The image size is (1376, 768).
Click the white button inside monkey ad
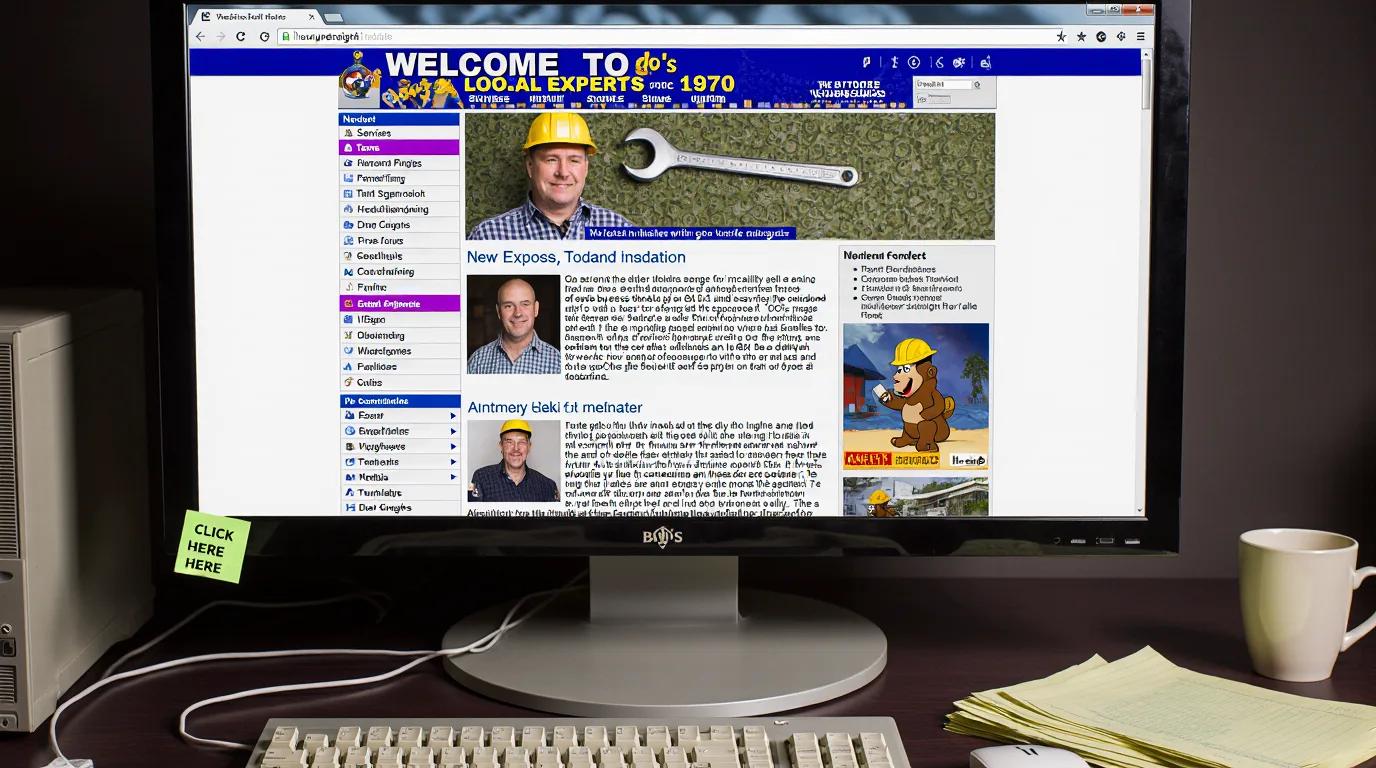[967, 460]
